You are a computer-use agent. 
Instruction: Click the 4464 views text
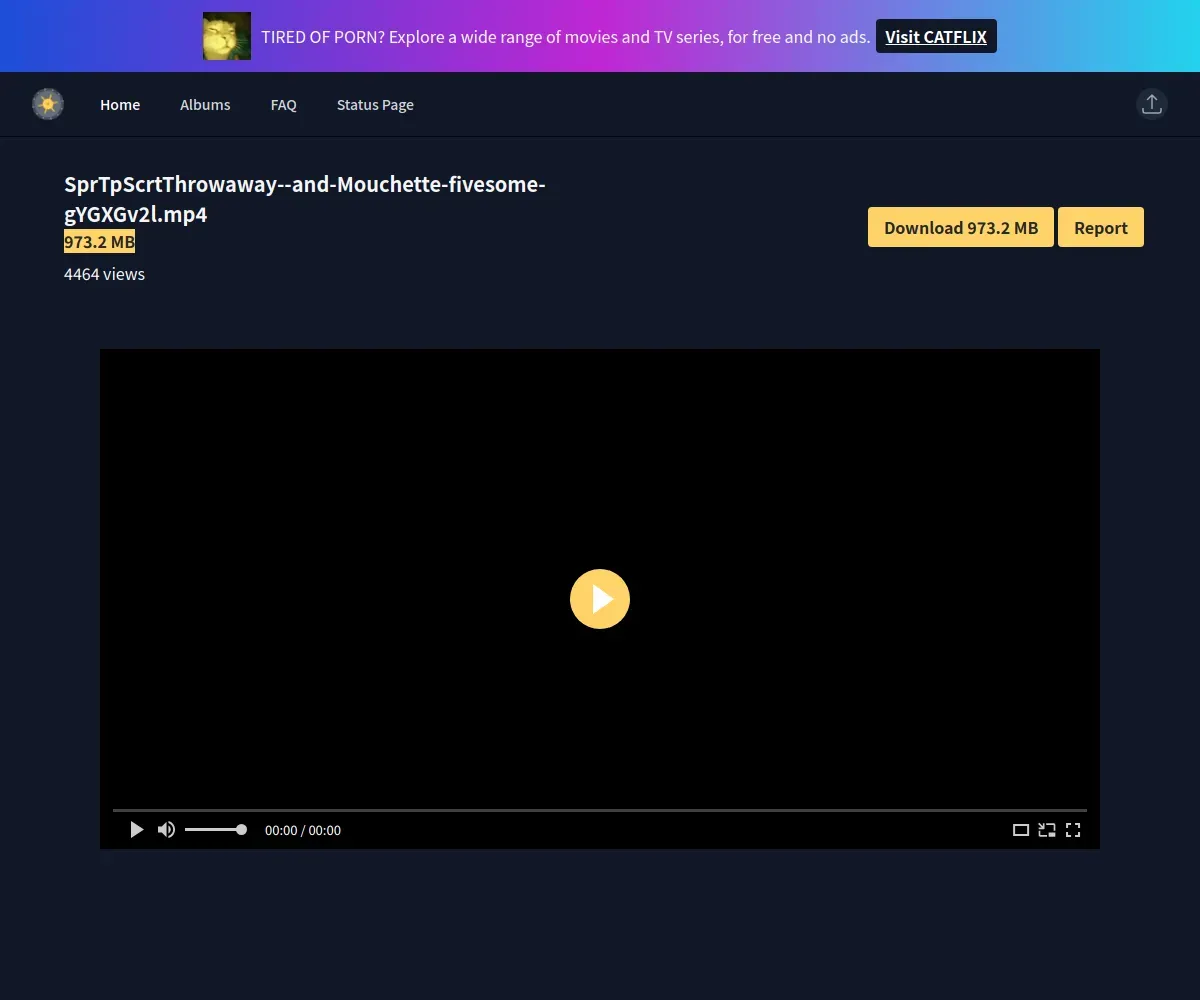pos(104,274)
